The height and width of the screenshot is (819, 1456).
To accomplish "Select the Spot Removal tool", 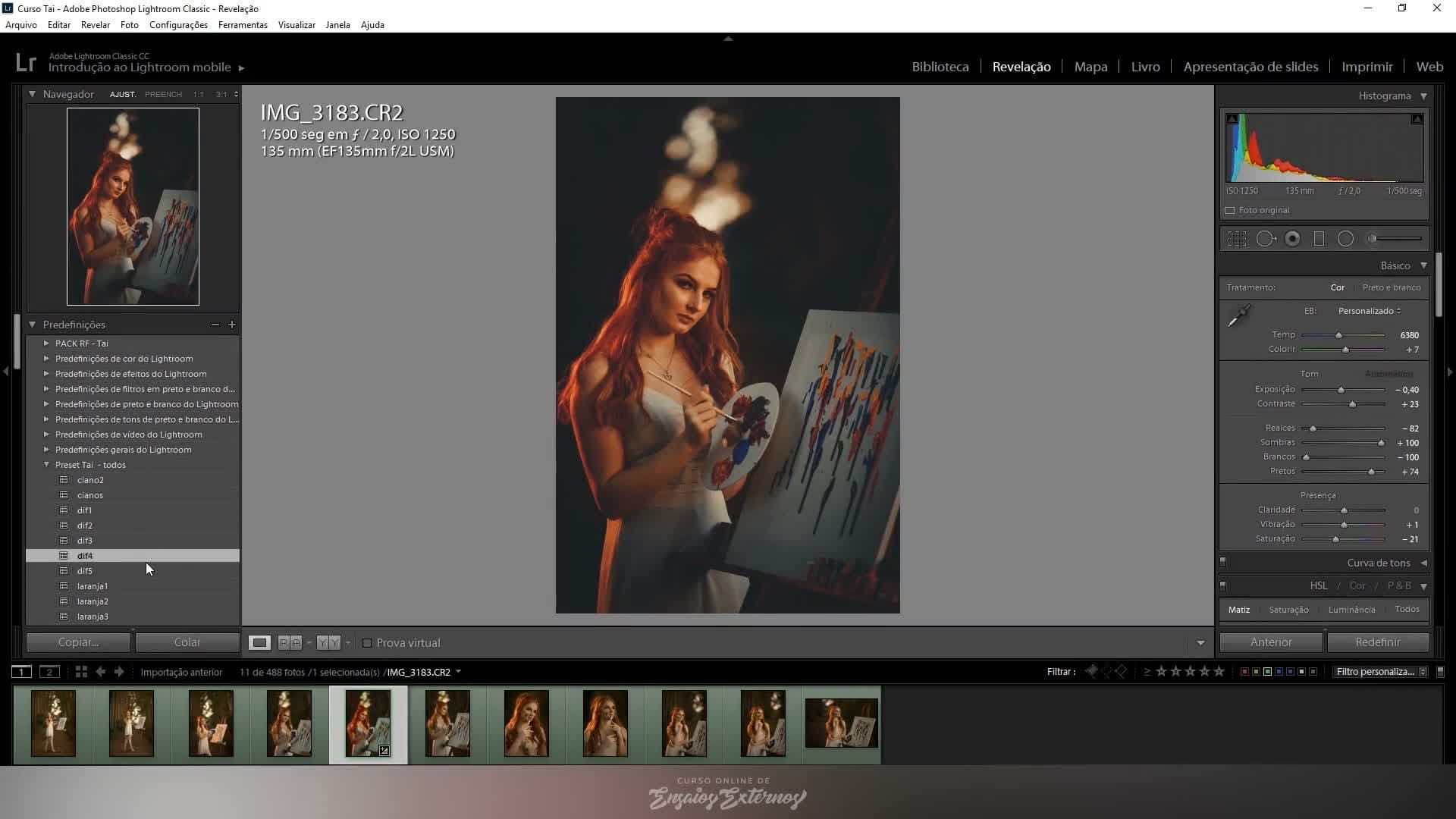I will [1266, 239].
